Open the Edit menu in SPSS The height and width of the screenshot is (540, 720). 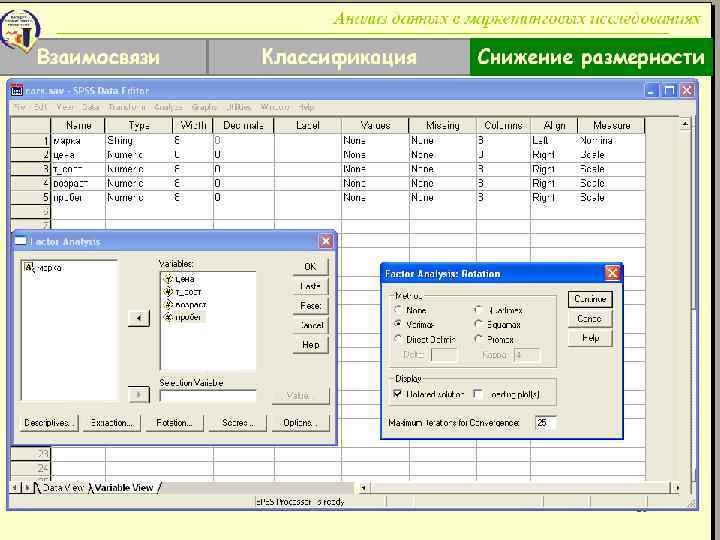(40, 107)
